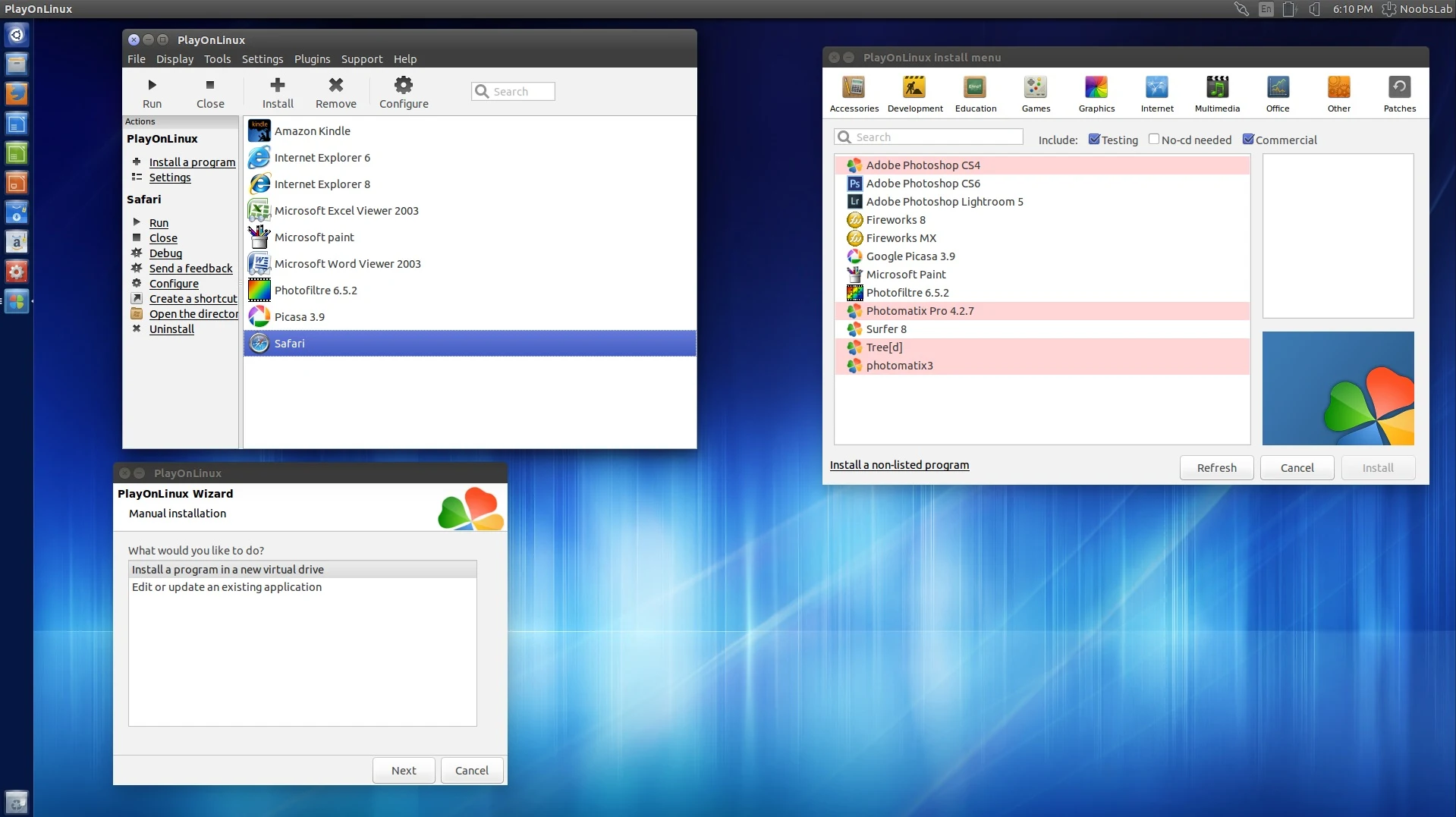This screenshot has width=1456, height=817.
Task: Select Internet Explorer 6 in program list
Action: coord(470,158)
